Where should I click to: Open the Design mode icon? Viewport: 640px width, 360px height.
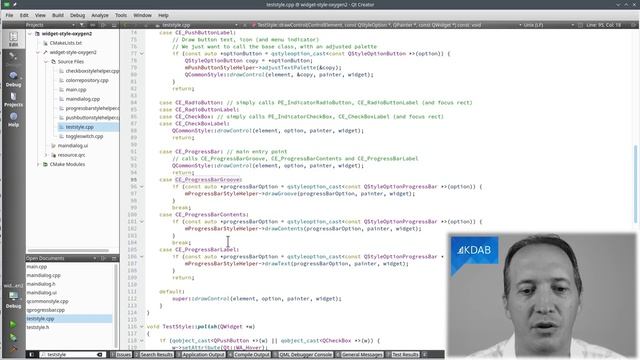click(x=13, y=58)
